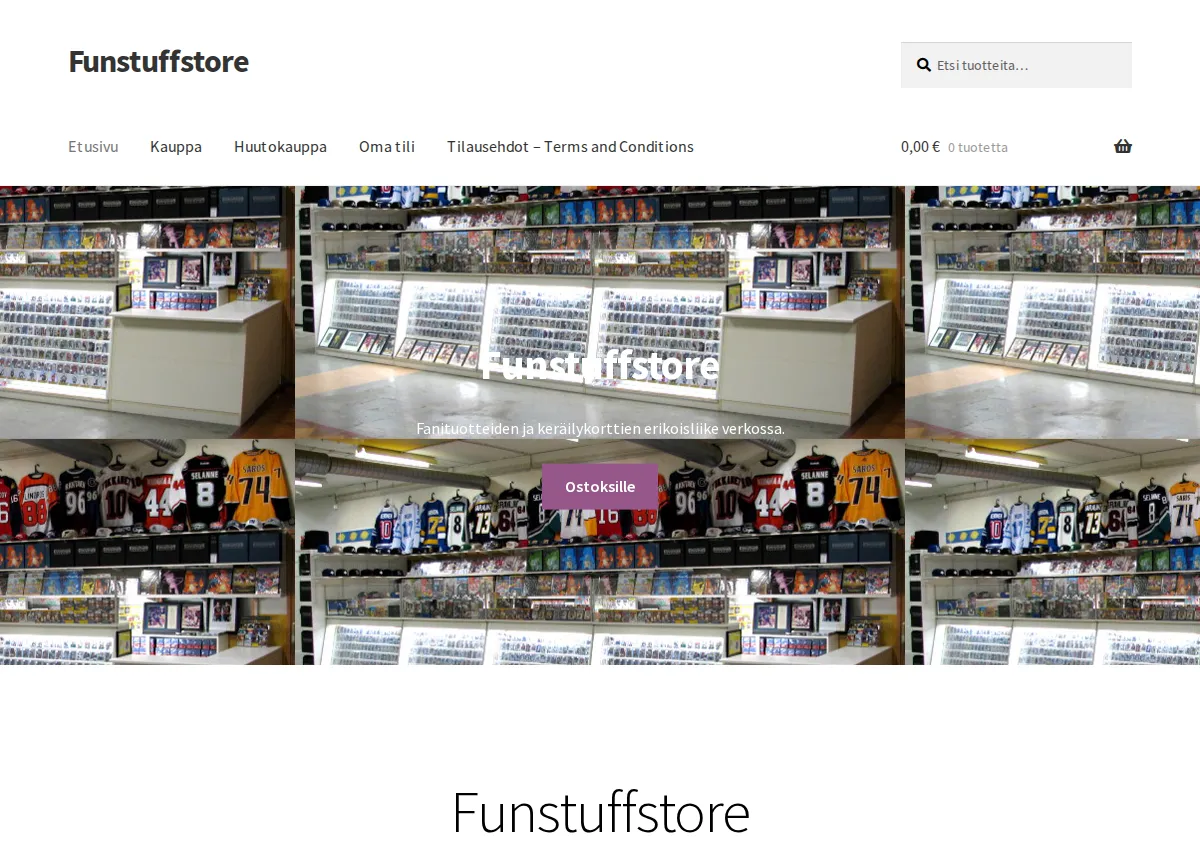Click the product search field
Viewport: 1200px width, 850px height.
(x=1016, y=65)
